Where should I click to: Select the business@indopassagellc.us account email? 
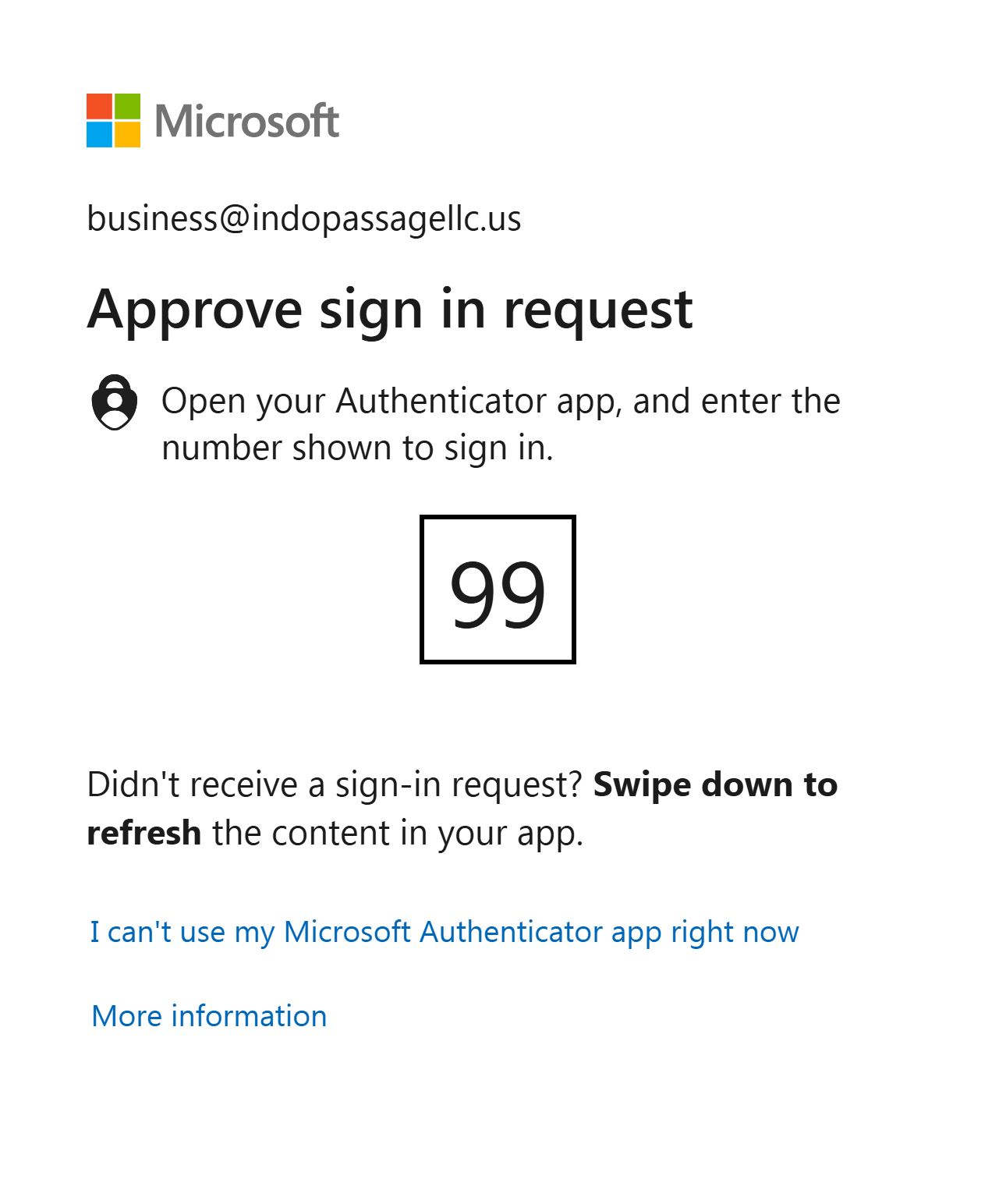[303, 218]
